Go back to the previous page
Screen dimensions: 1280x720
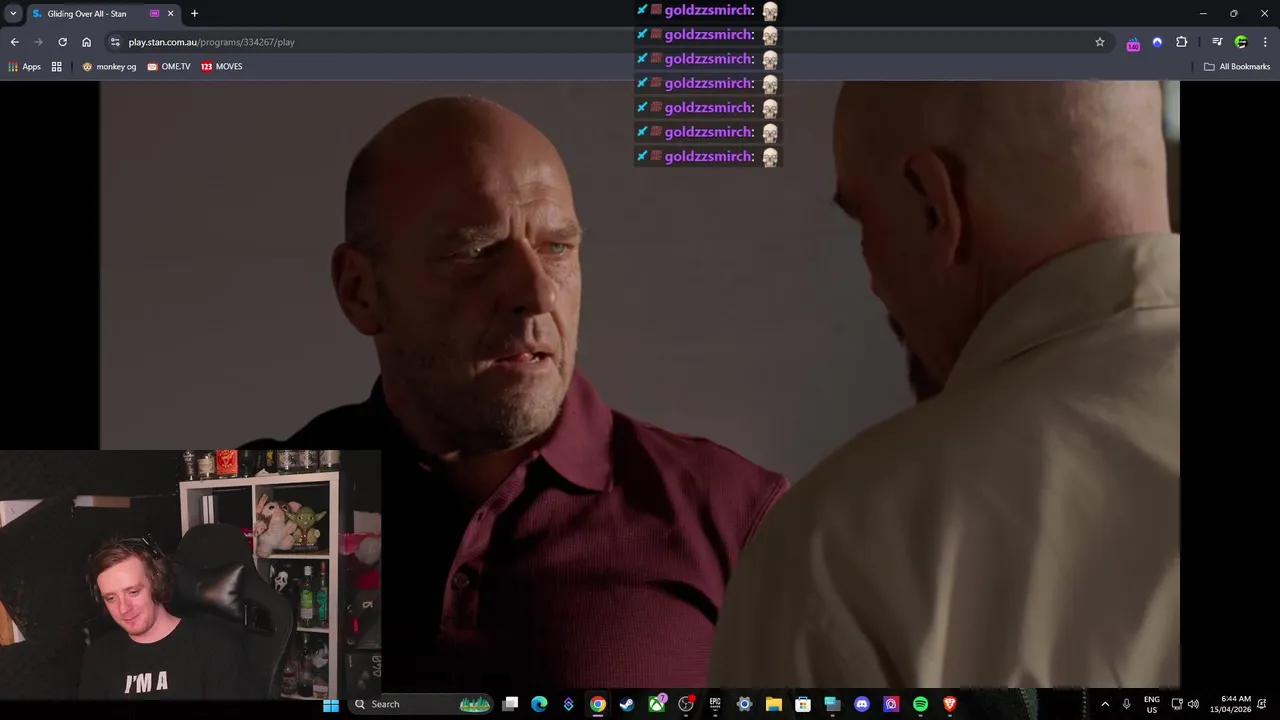pyautogui.click(x=14, y=42)
